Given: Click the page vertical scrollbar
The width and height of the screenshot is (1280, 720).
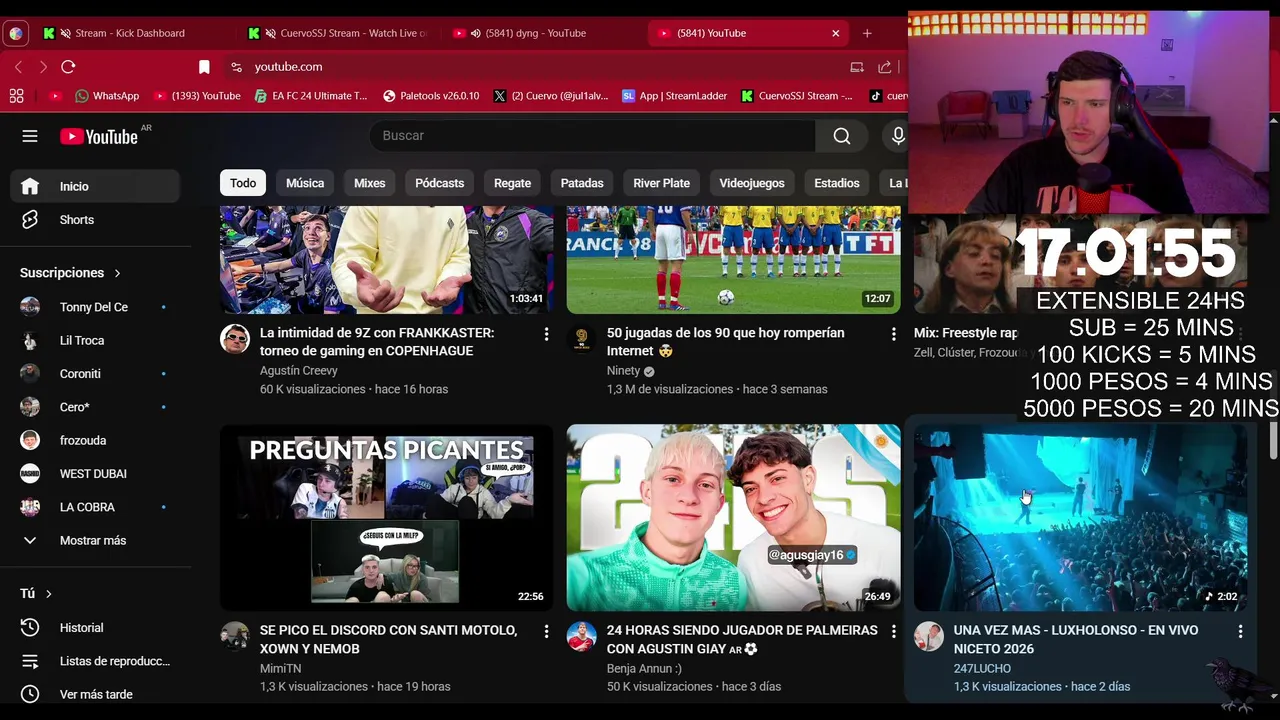Looking at the screenshot, I should pyautogui.click(x=1273, y=440).
